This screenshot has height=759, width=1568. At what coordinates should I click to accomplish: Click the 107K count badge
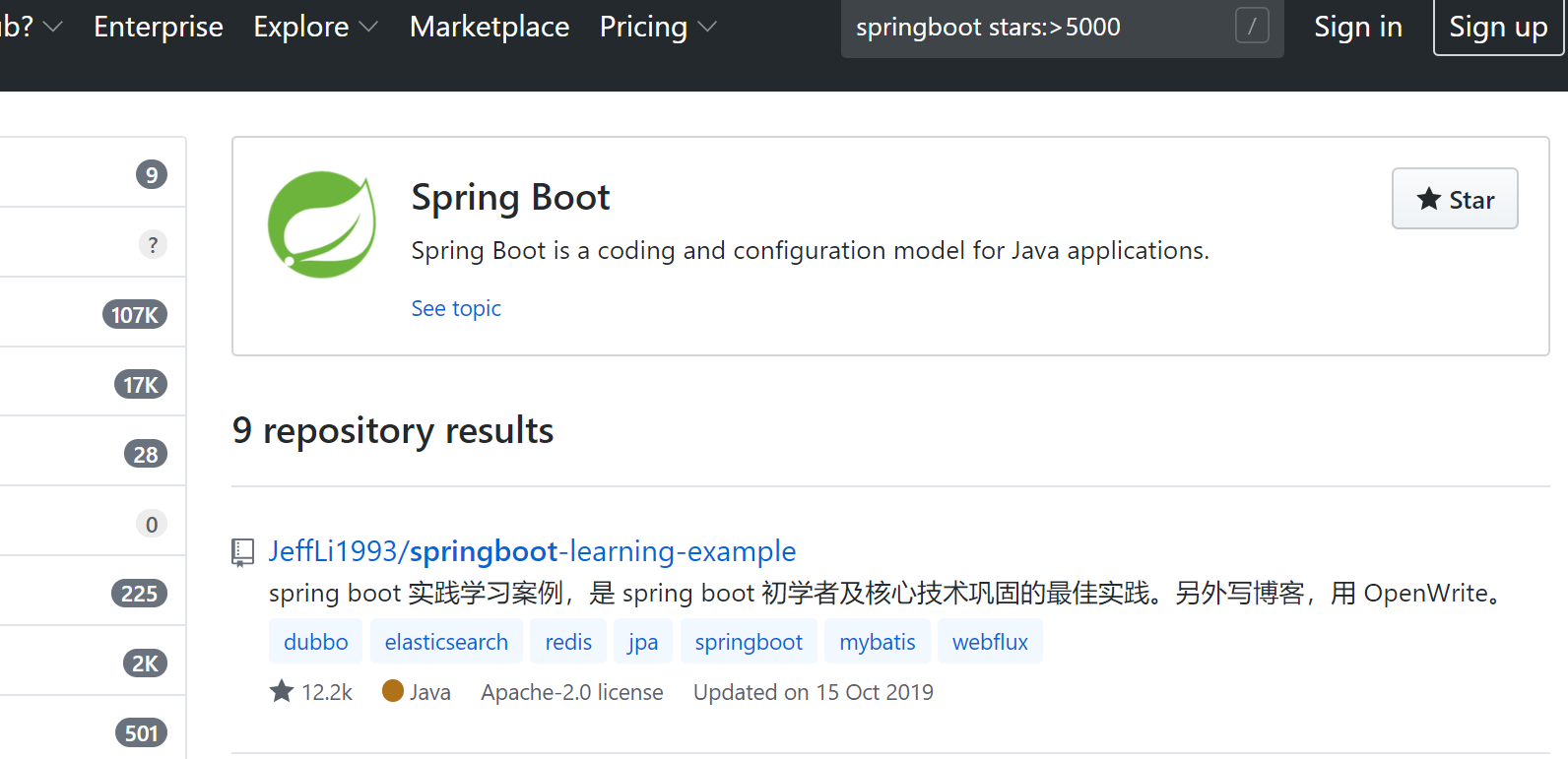(x=135, y=315)
